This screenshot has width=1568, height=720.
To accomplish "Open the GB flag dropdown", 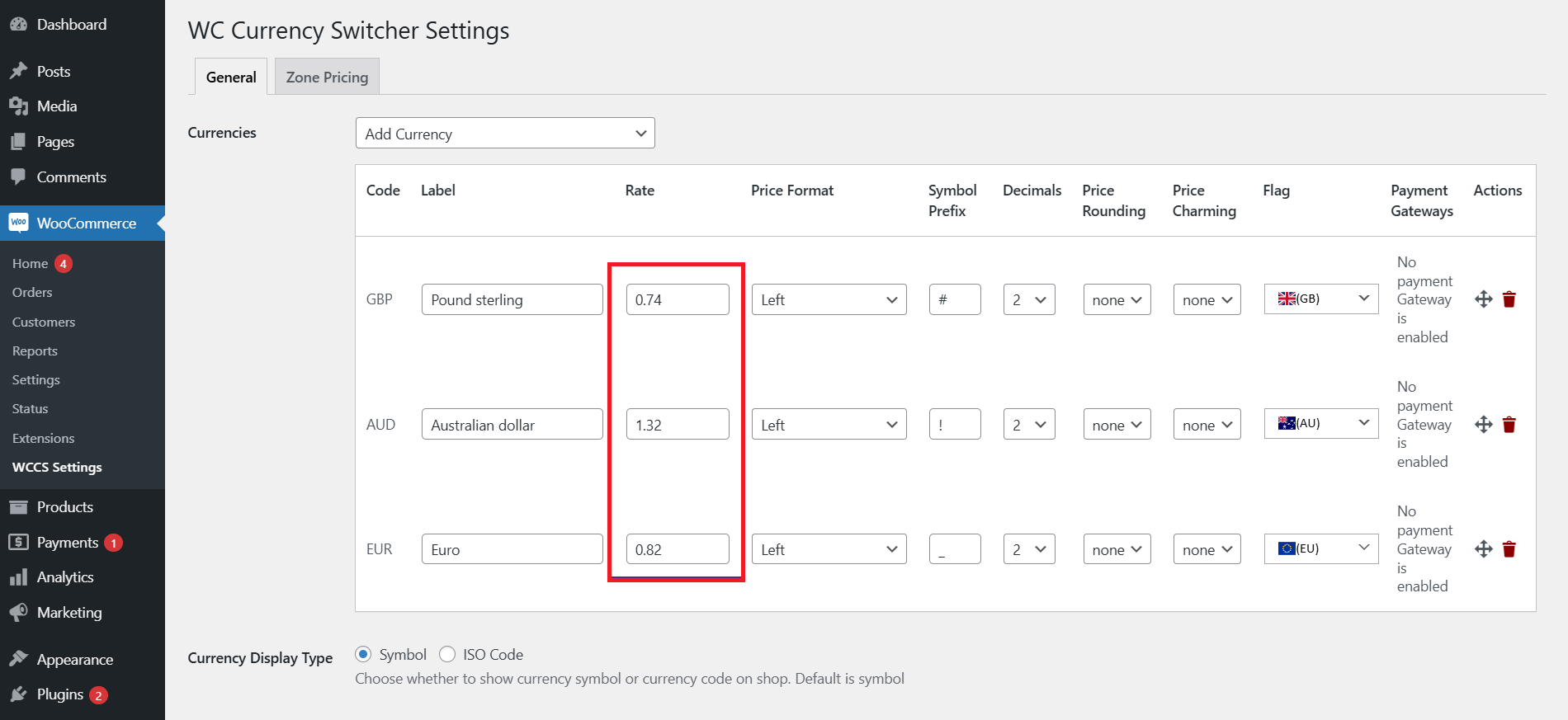I will pos(1321,299).
